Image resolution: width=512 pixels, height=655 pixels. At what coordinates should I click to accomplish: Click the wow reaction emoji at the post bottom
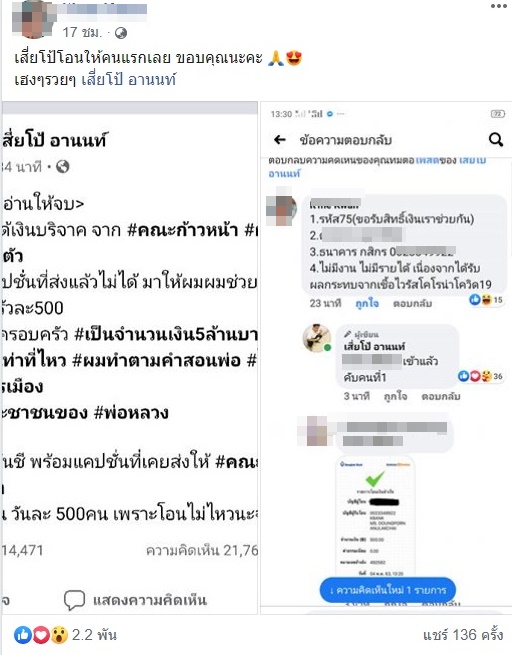[59, 635]
